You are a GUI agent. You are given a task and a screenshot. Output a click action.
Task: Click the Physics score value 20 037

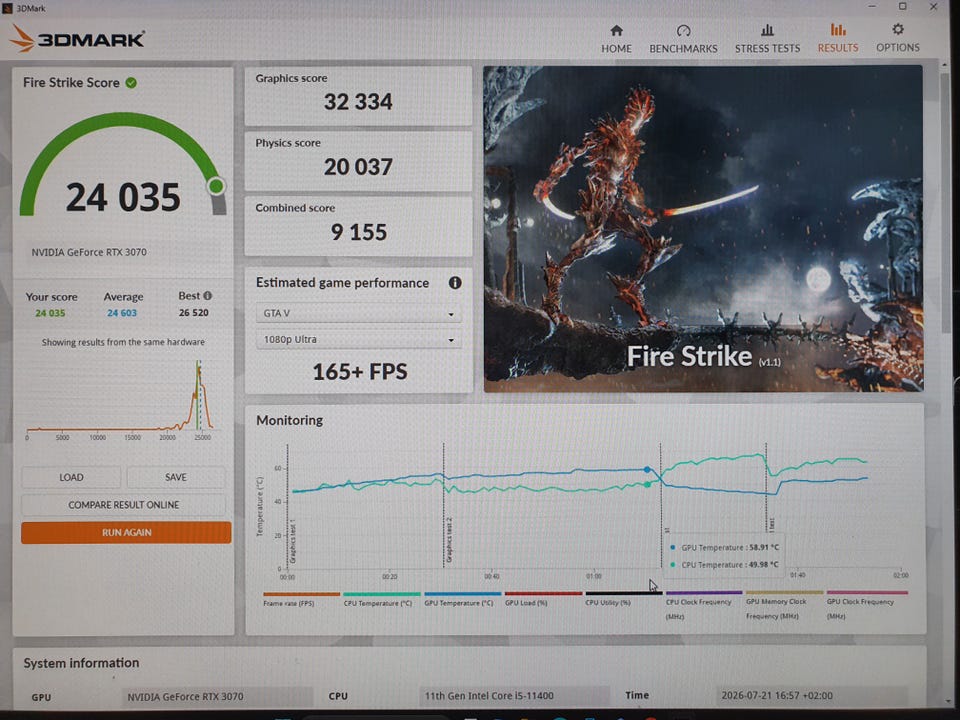pos(358,167)
